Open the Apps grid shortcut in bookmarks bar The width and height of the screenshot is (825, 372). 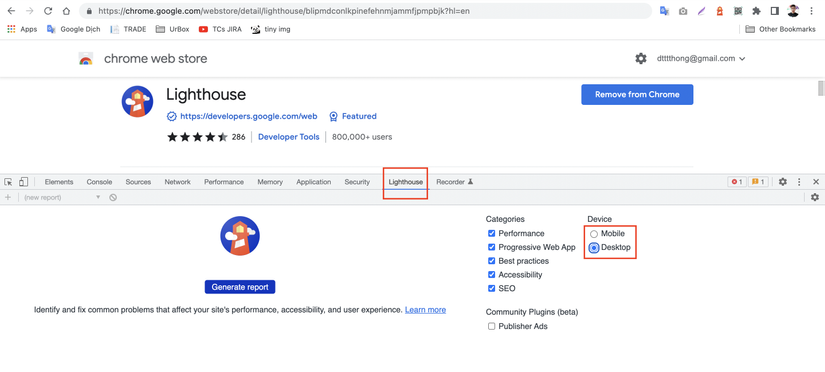coord(22,29)
